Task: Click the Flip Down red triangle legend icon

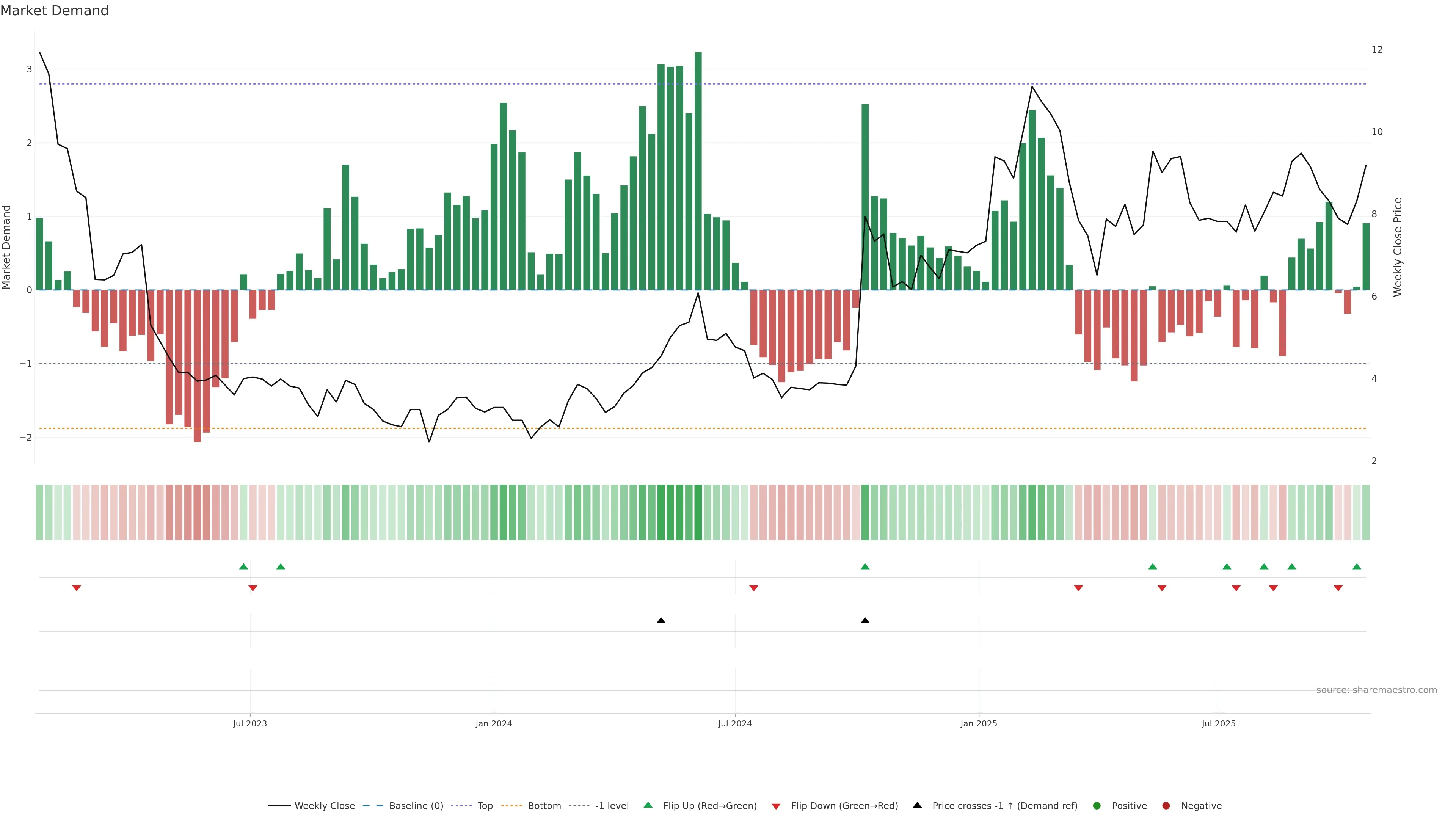Action: pos(776,806)
